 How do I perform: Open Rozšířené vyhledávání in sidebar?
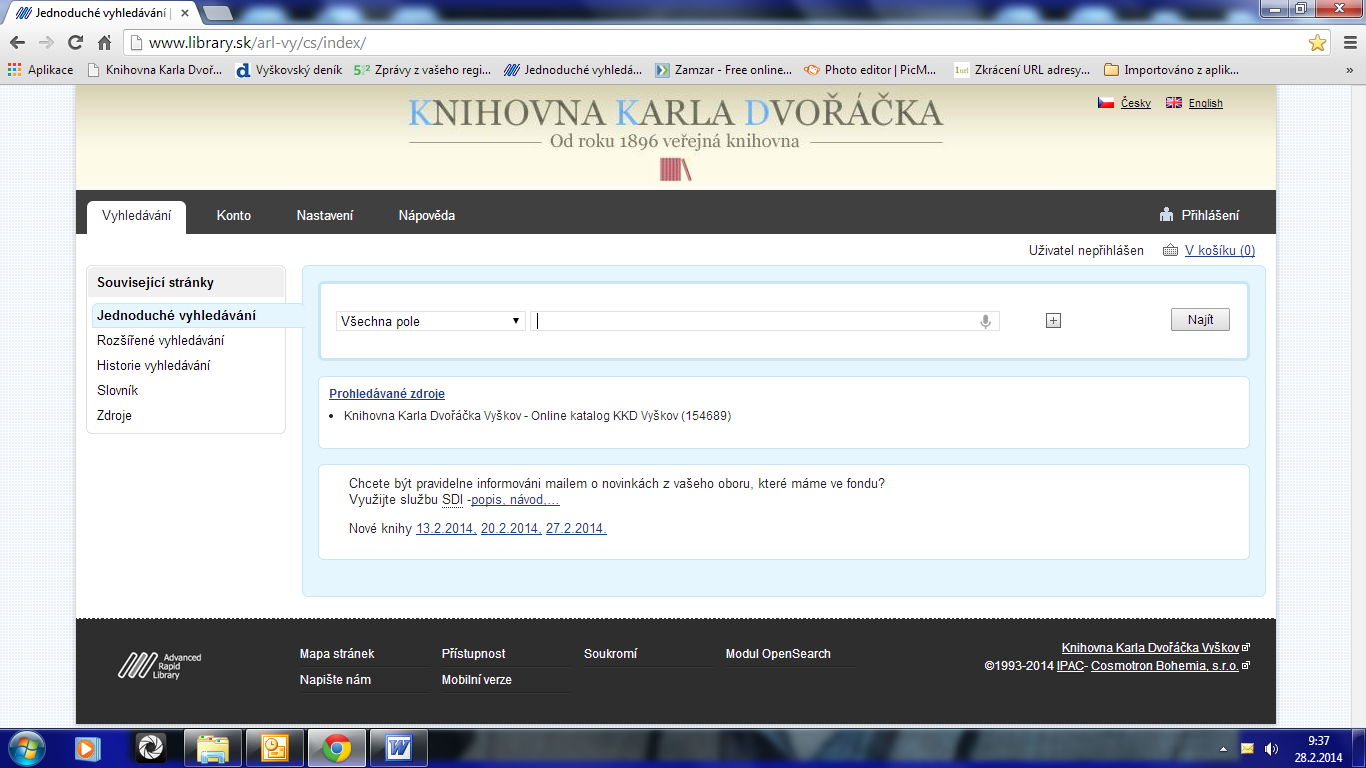[x=160, y=341]
